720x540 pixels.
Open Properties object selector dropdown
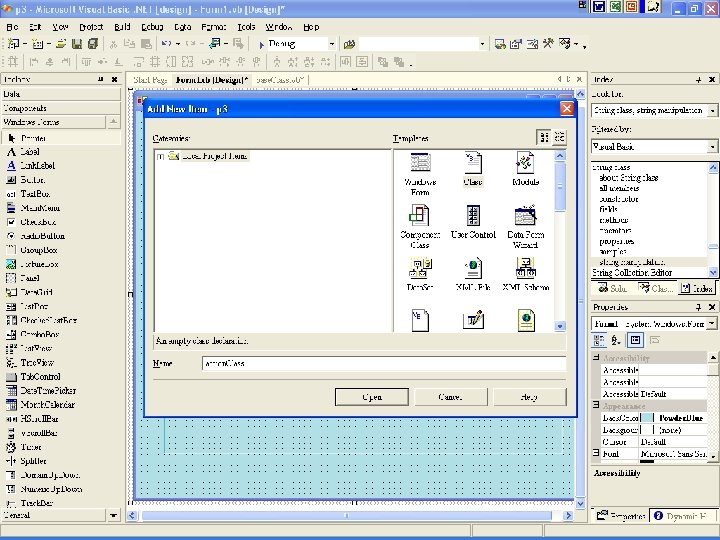tap(711, 323)
